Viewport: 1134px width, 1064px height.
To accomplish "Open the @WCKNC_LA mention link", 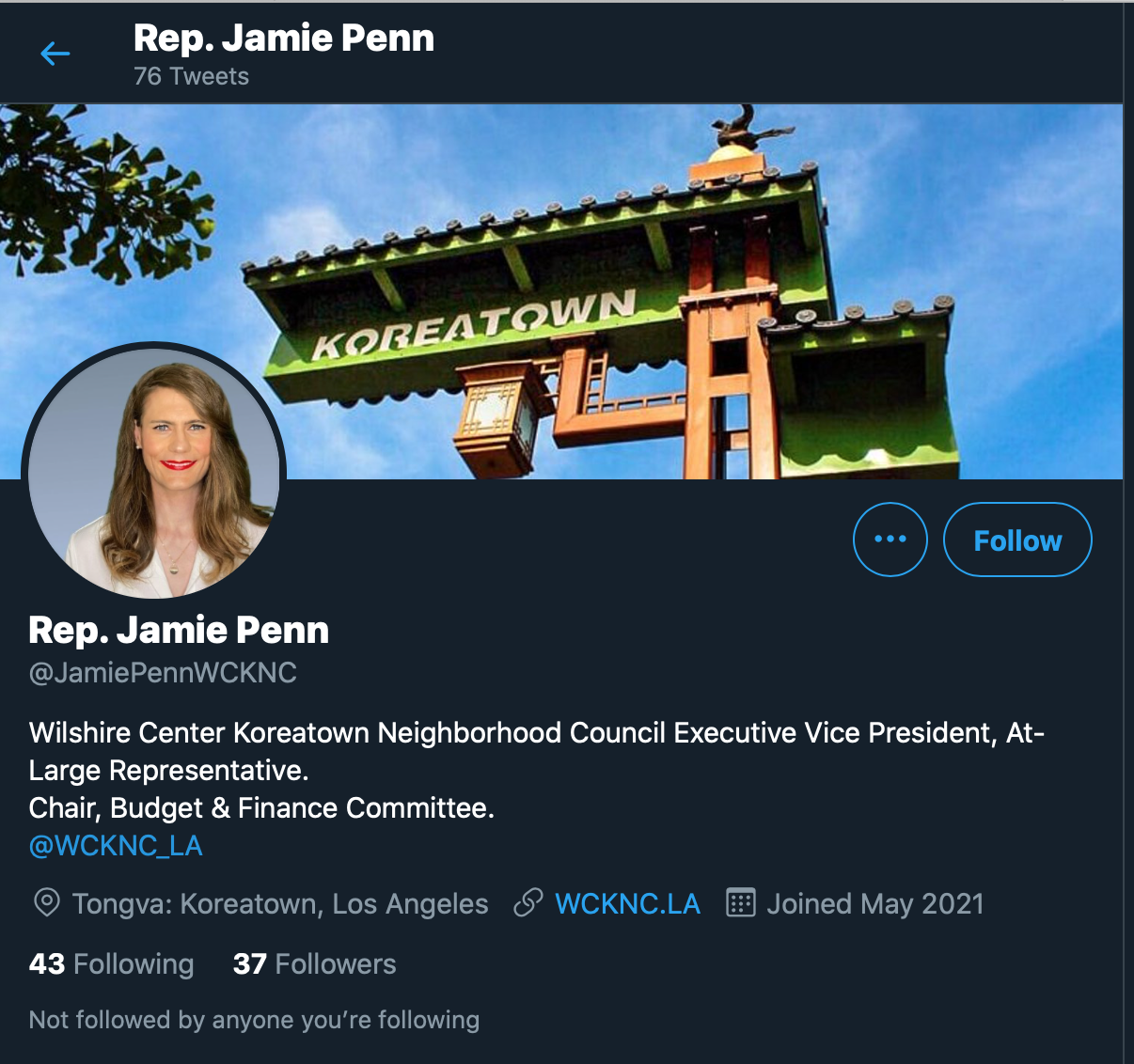I will coord(116,846).
